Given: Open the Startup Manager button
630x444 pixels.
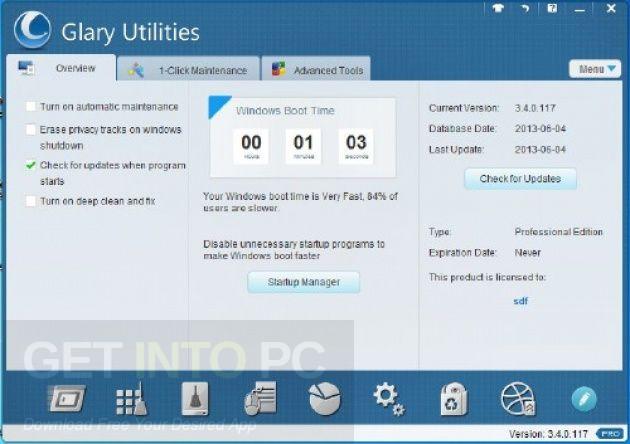Looking at the screenshot, I should (x=303, y=282).
